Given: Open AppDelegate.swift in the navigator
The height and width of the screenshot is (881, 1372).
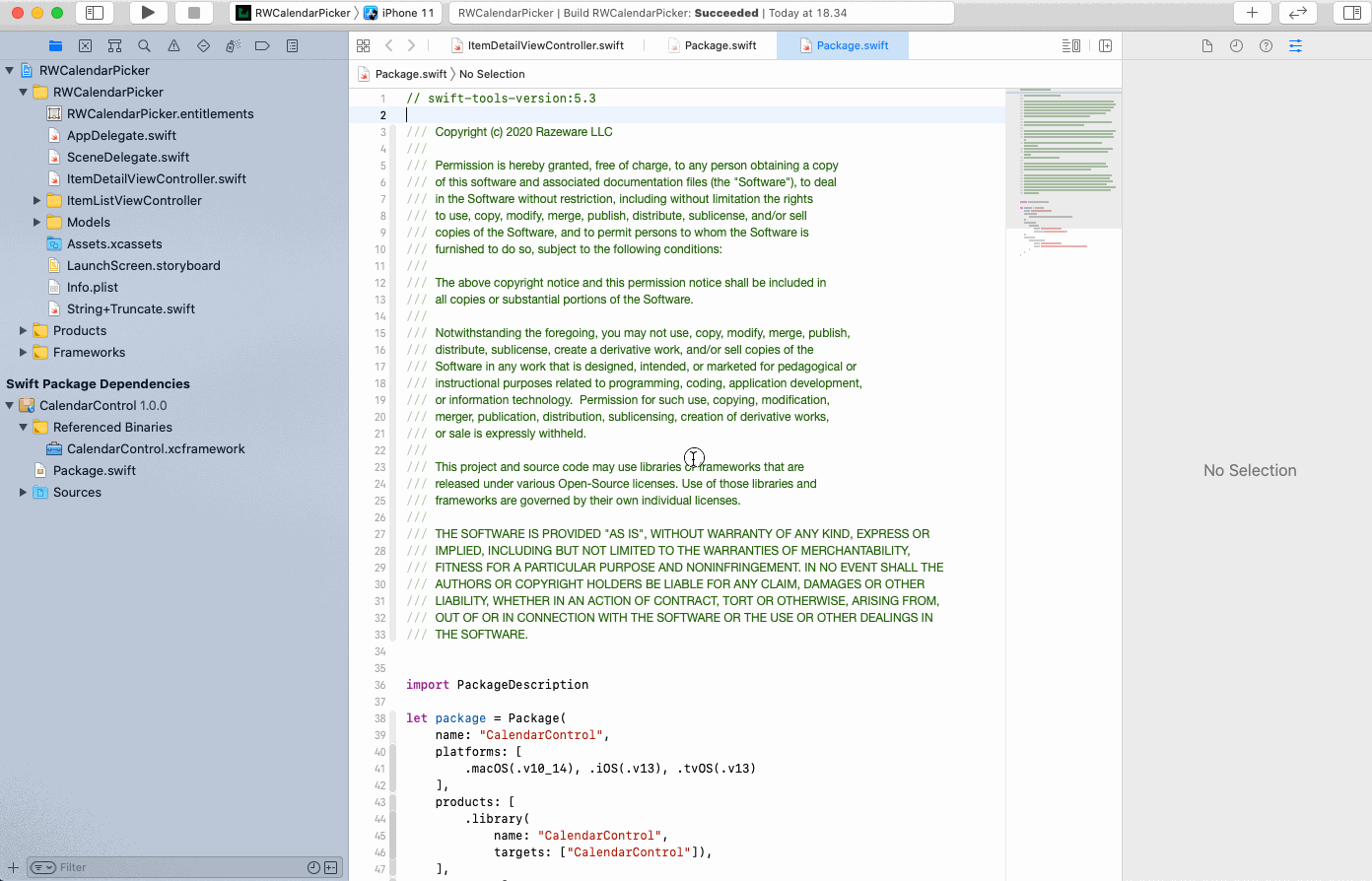Looking at the screenshot, I should tap(121, 135).
